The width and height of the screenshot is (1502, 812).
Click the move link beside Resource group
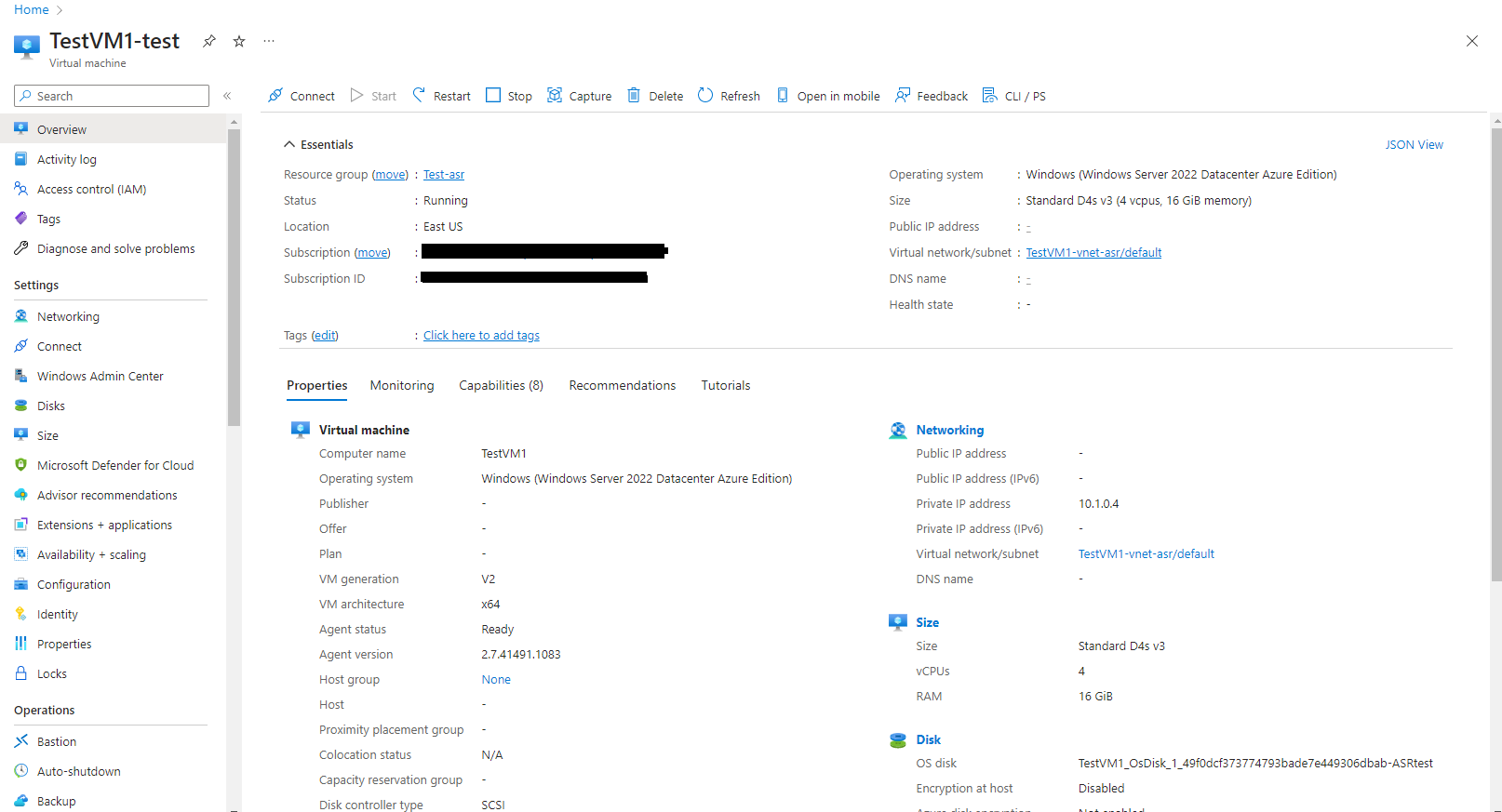[390, 175]
